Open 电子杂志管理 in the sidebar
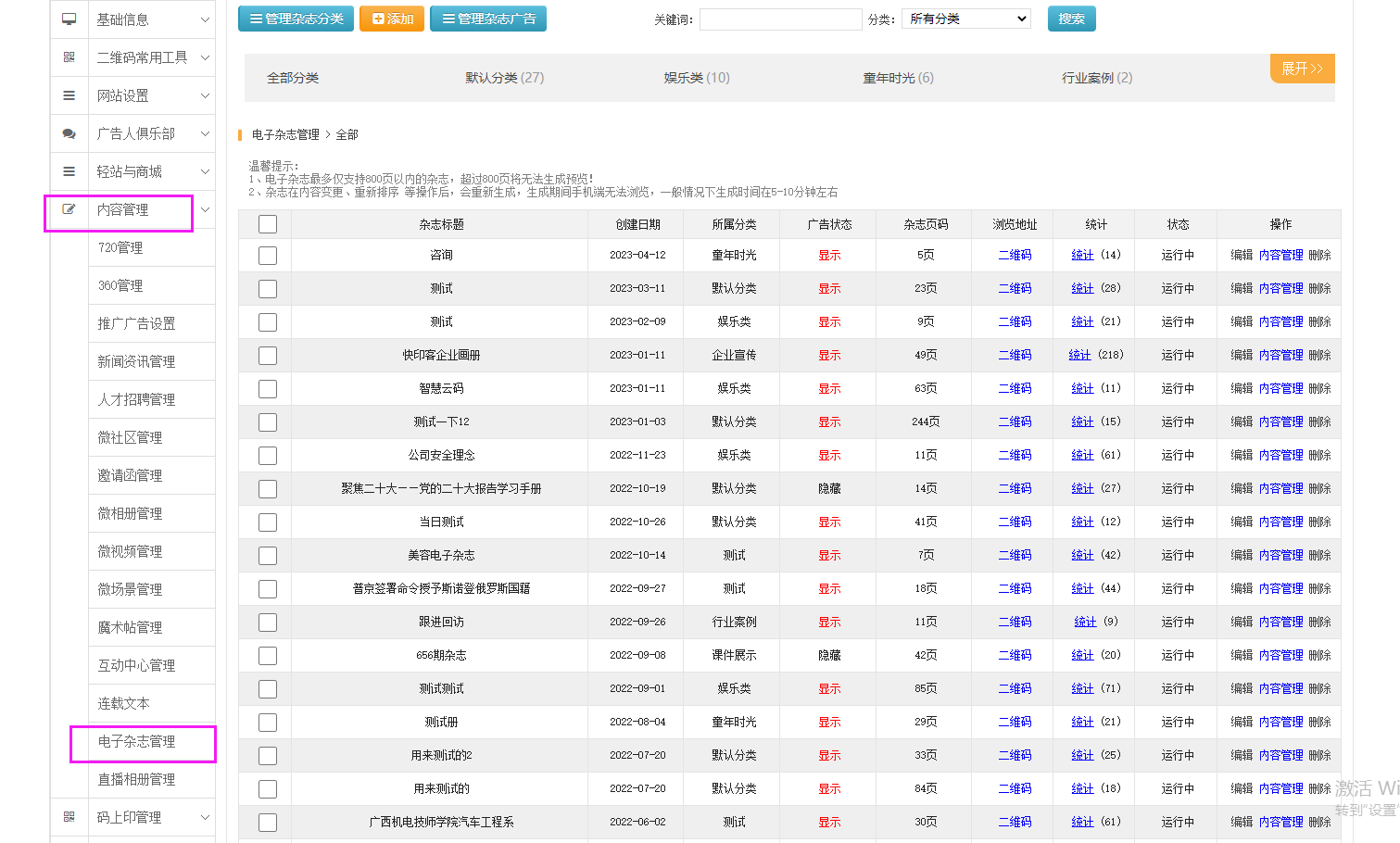This screenshot has width=1400, height=843. pos(137,742)
